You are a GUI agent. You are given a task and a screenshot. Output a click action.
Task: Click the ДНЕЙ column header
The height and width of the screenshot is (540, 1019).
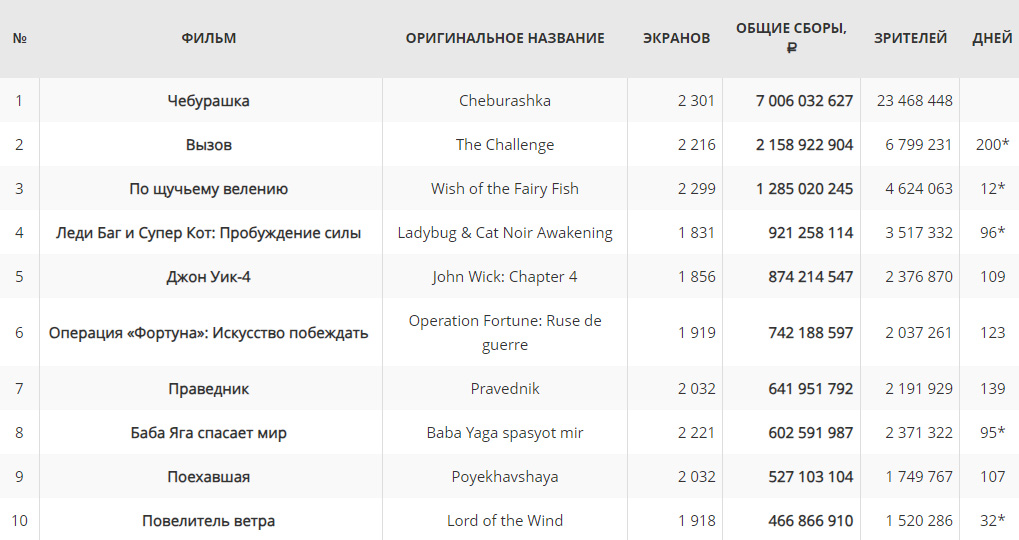992,39
